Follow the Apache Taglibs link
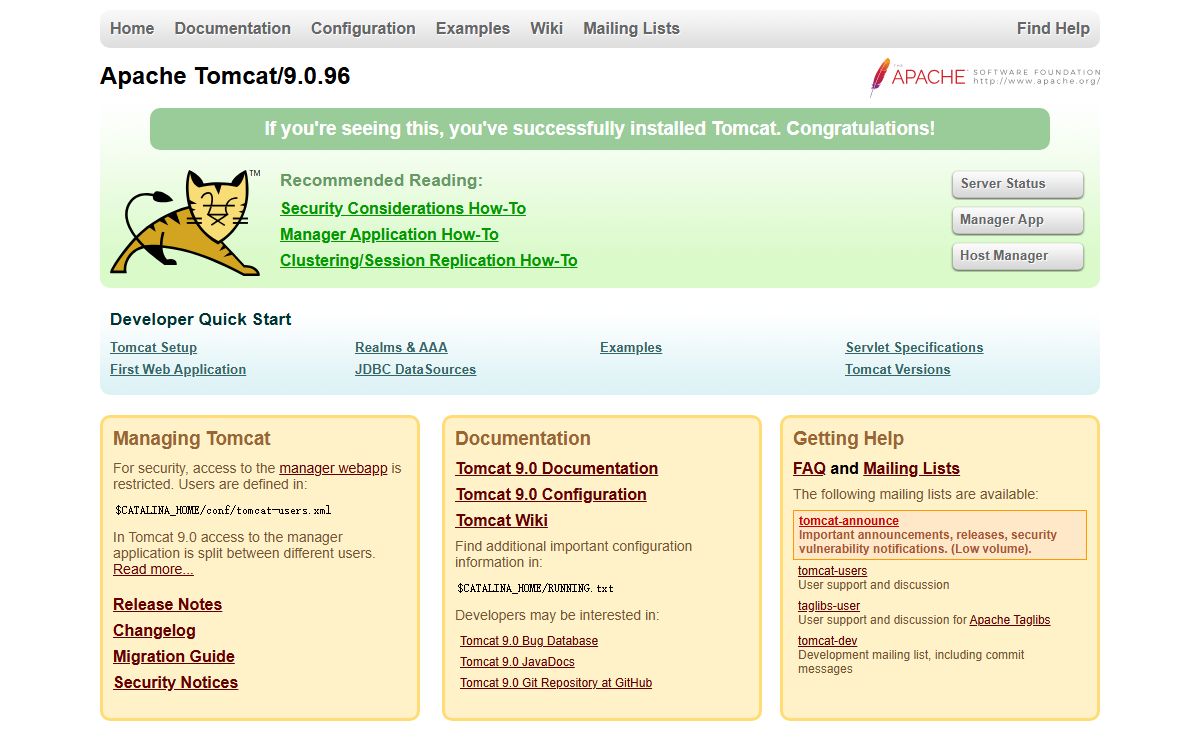This screenshot has height=740, width=1200. coord(1010,620)
